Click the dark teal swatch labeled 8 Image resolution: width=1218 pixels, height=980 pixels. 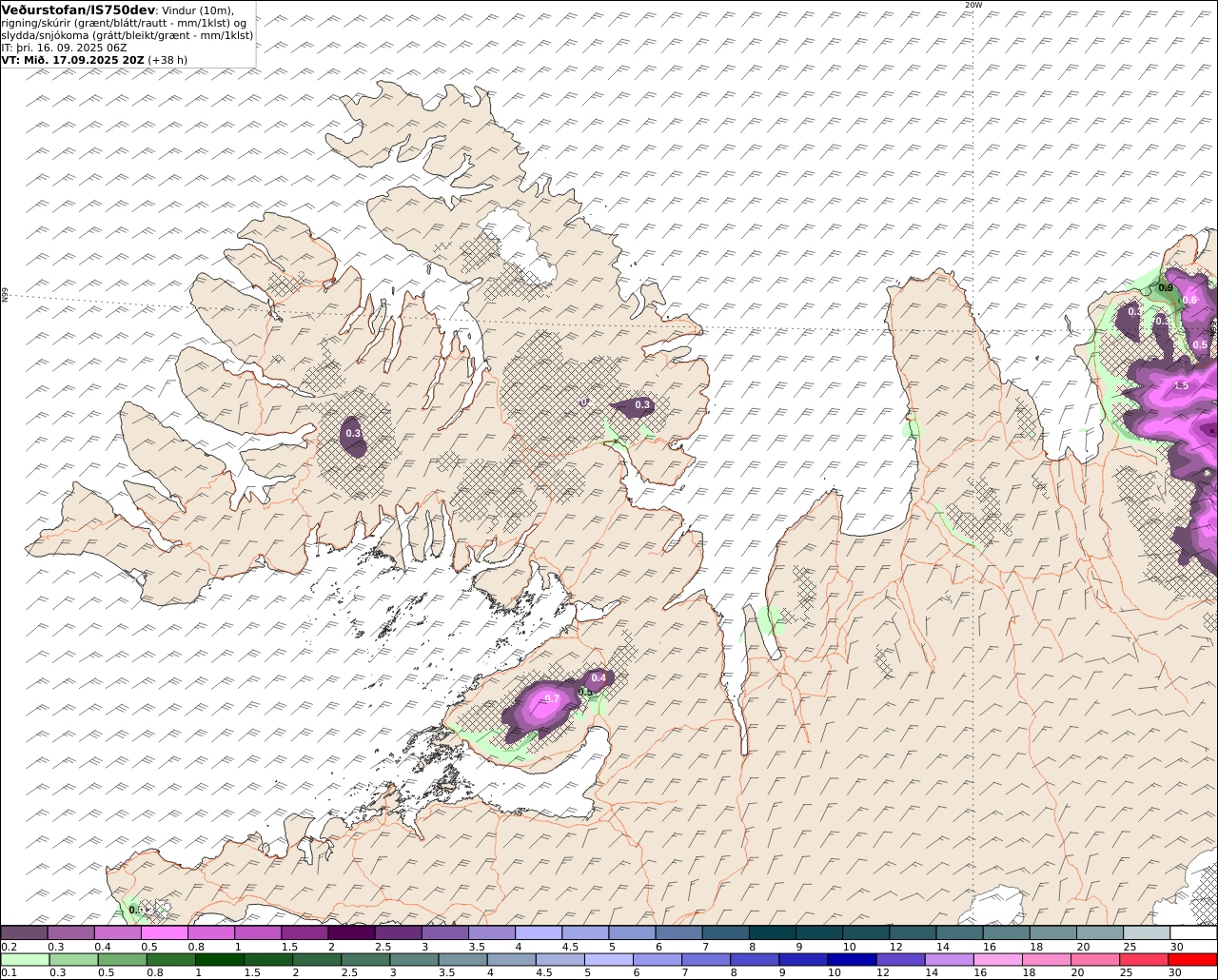(772, 933)
